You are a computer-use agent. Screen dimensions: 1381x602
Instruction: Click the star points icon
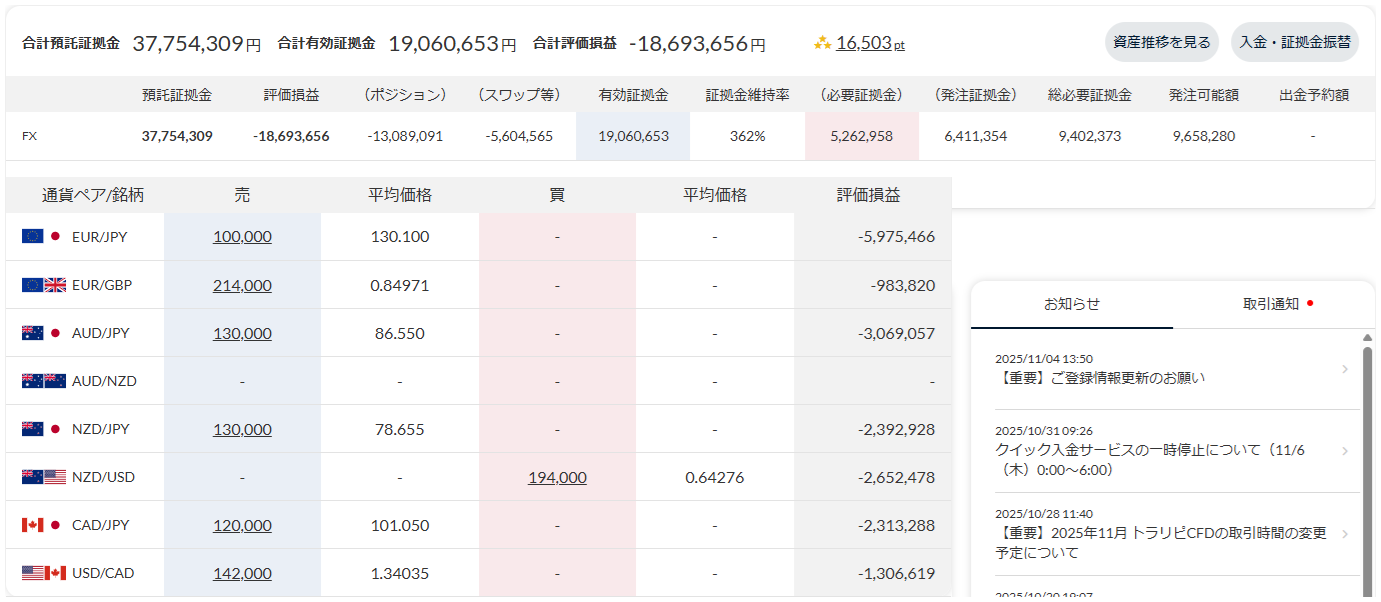pos(822,43)
